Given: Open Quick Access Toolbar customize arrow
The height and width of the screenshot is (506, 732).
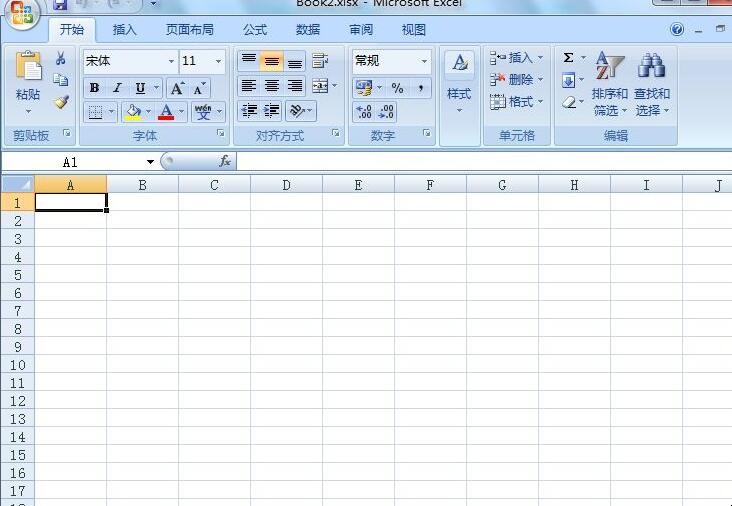Looking at the screenshot, I should [x=153, y=4].
